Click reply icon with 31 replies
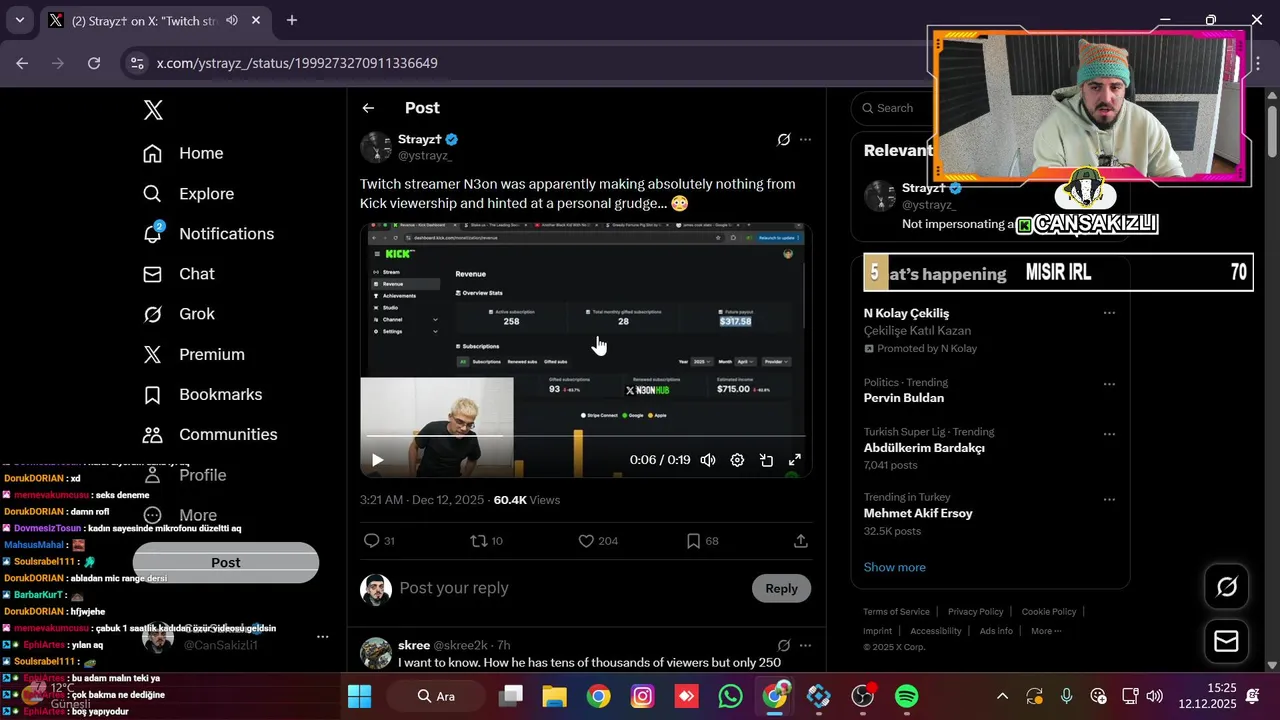The image size is (1280, 720). 379,541
